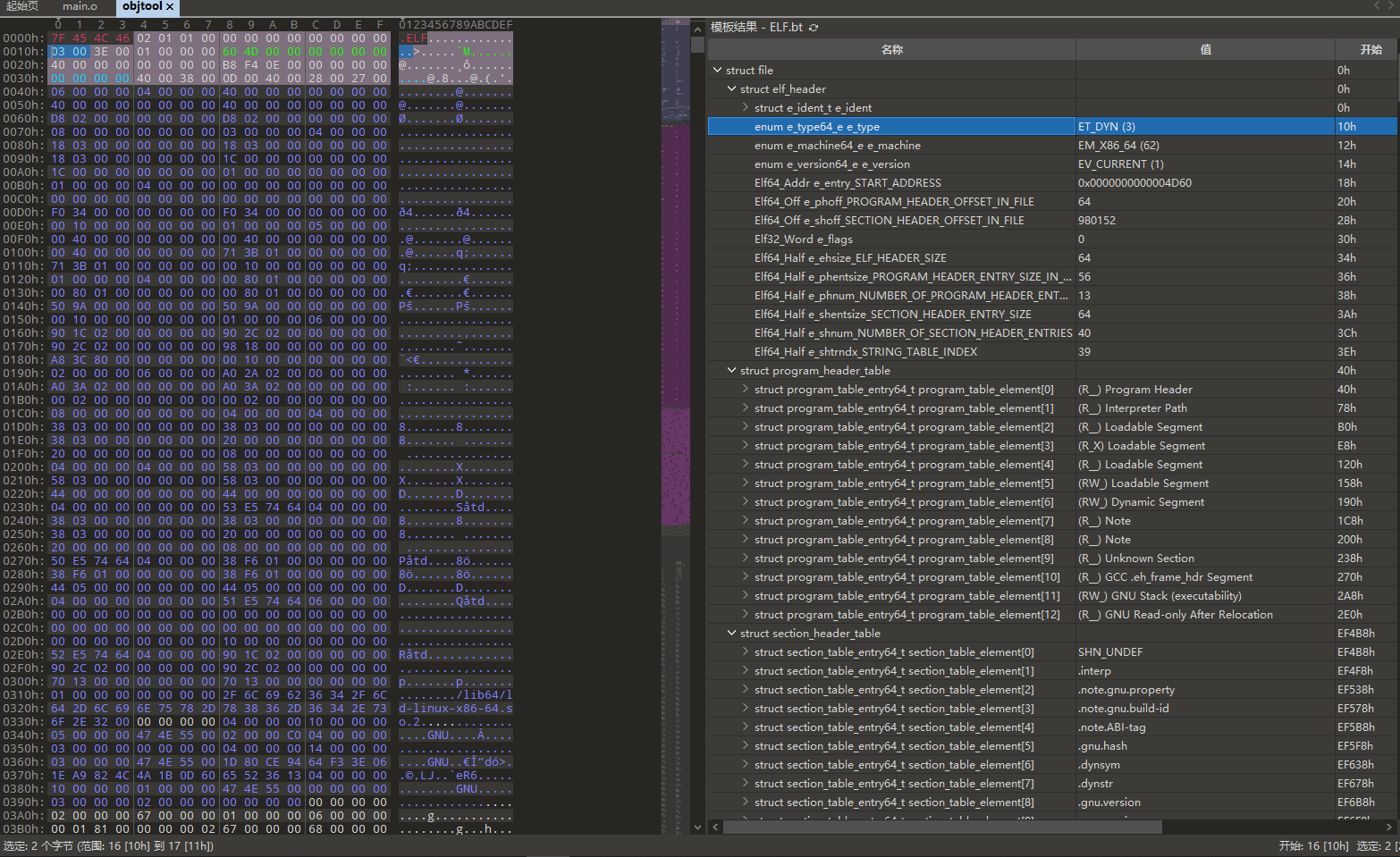Collapse struct program_header_table node
This screenshot has height=857, width=1400.
coord(731,371)
